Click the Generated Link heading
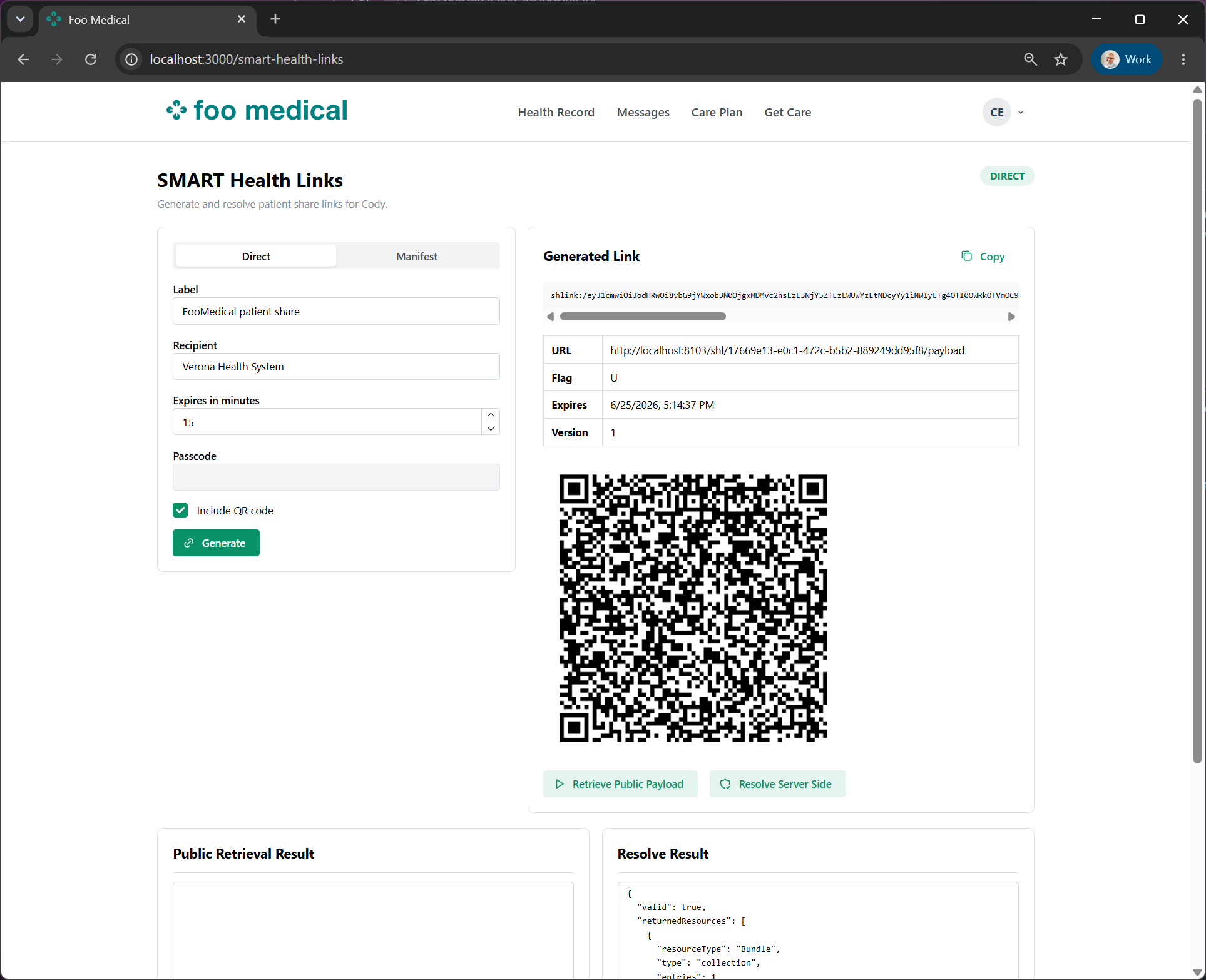This screenshot has width=1206, height=980. (x=591, y=257)
